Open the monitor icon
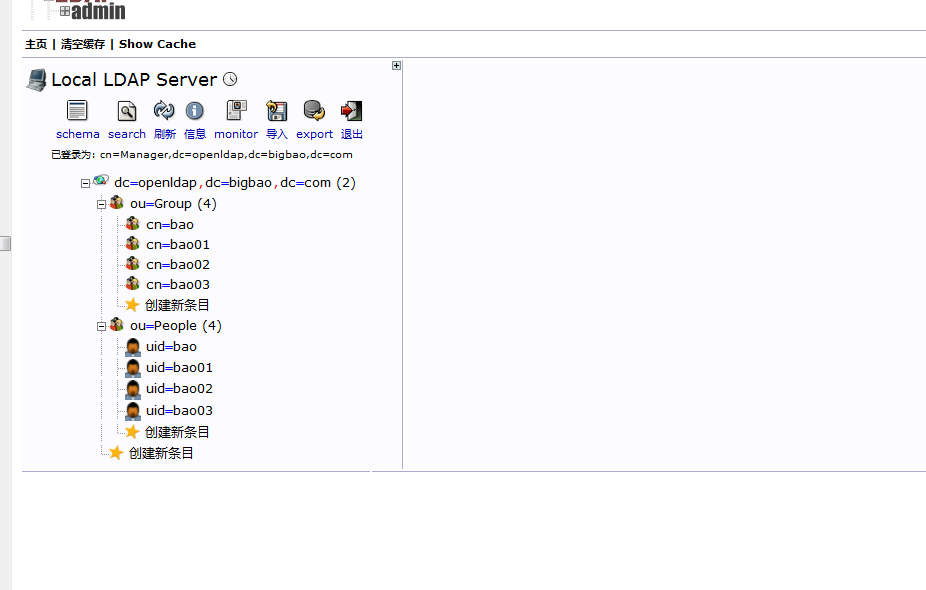This screenshot has width=926, height=590. [x=236, y=110]
